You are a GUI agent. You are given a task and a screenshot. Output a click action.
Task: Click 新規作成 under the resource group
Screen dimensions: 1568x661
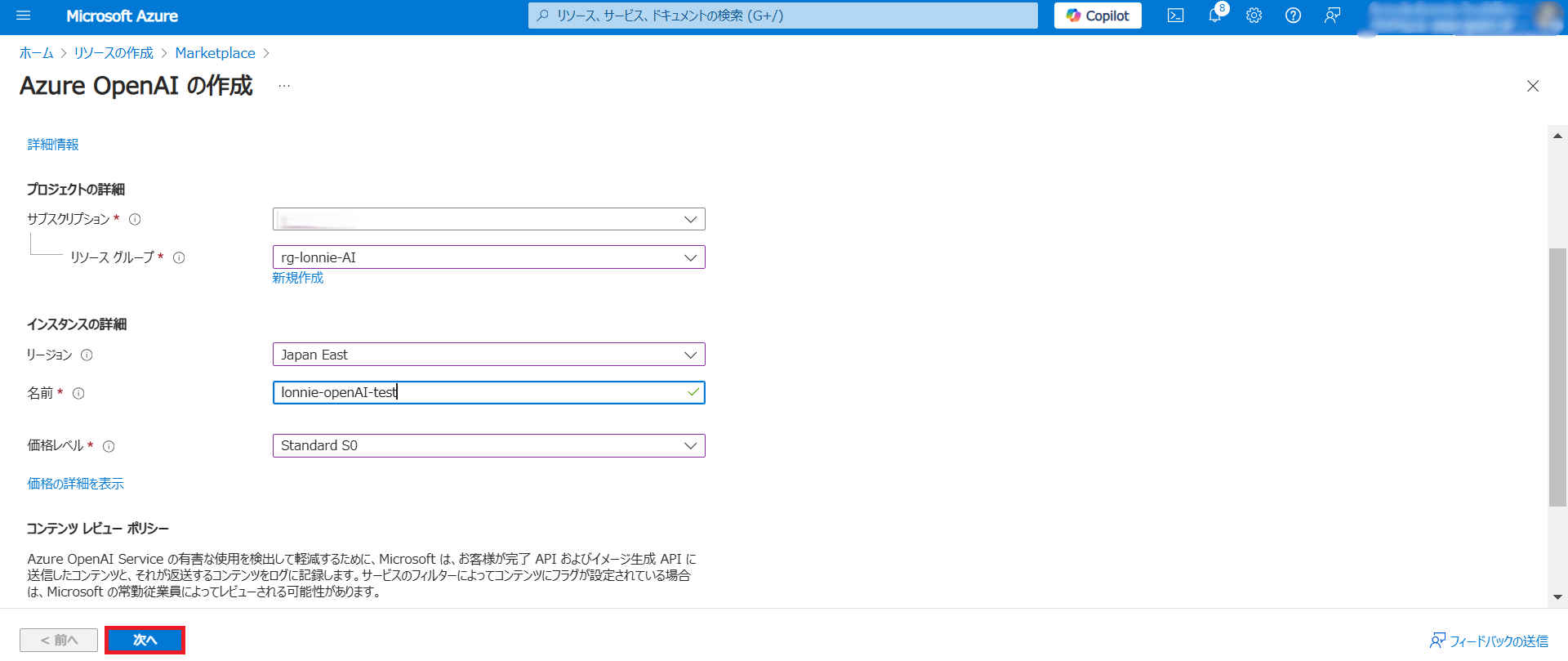298,278
